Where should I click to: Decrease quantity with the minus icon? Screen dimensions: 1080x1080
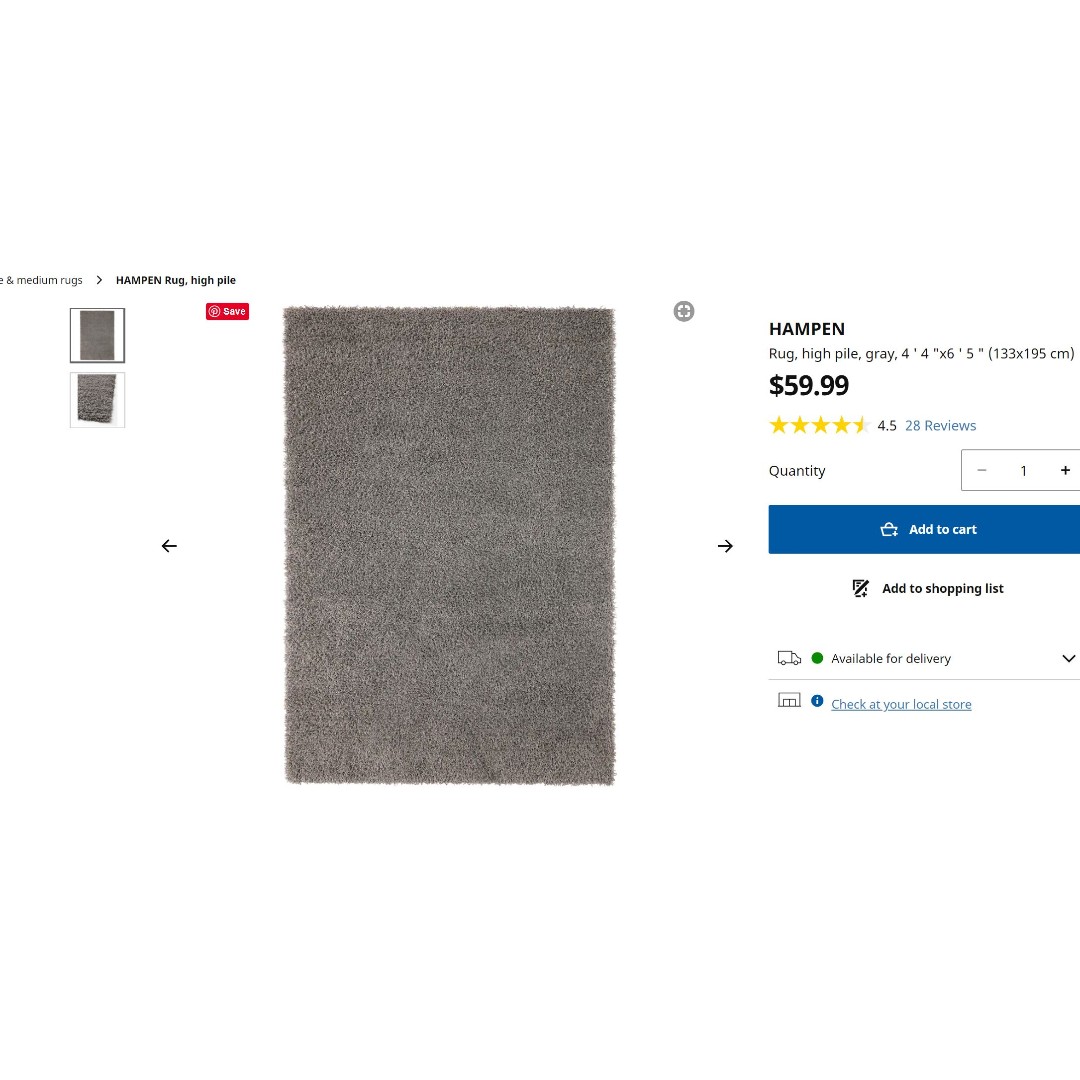[x=982, y=470]
